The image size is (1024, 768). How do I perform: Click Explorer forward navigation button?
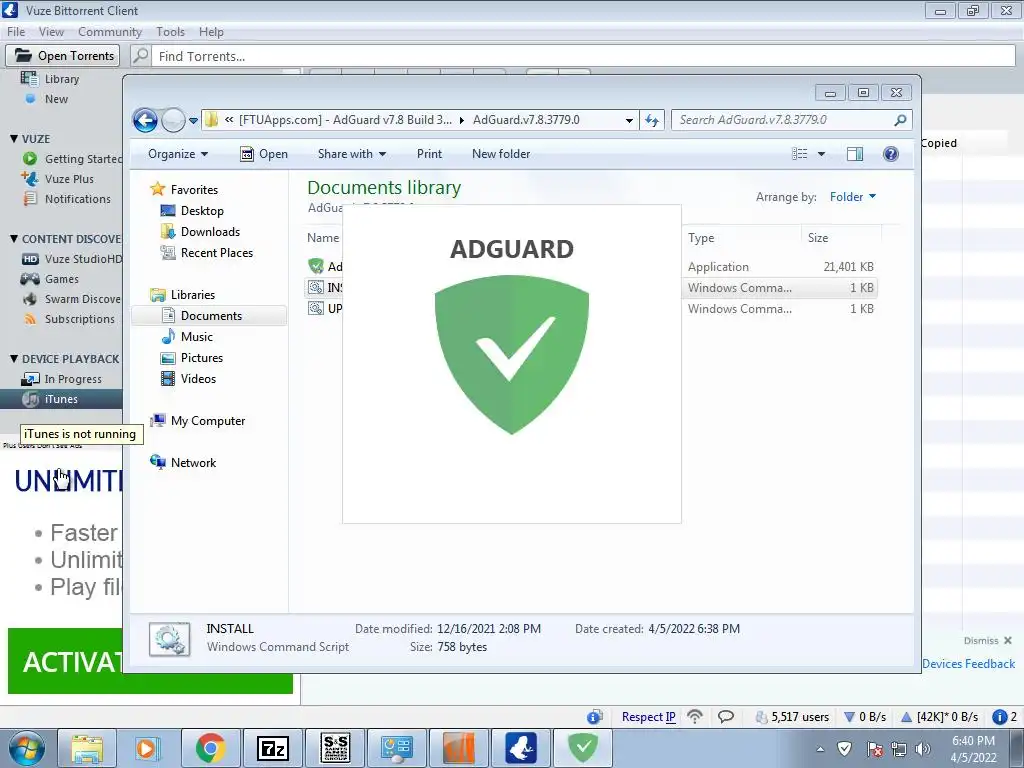point(173,120)
